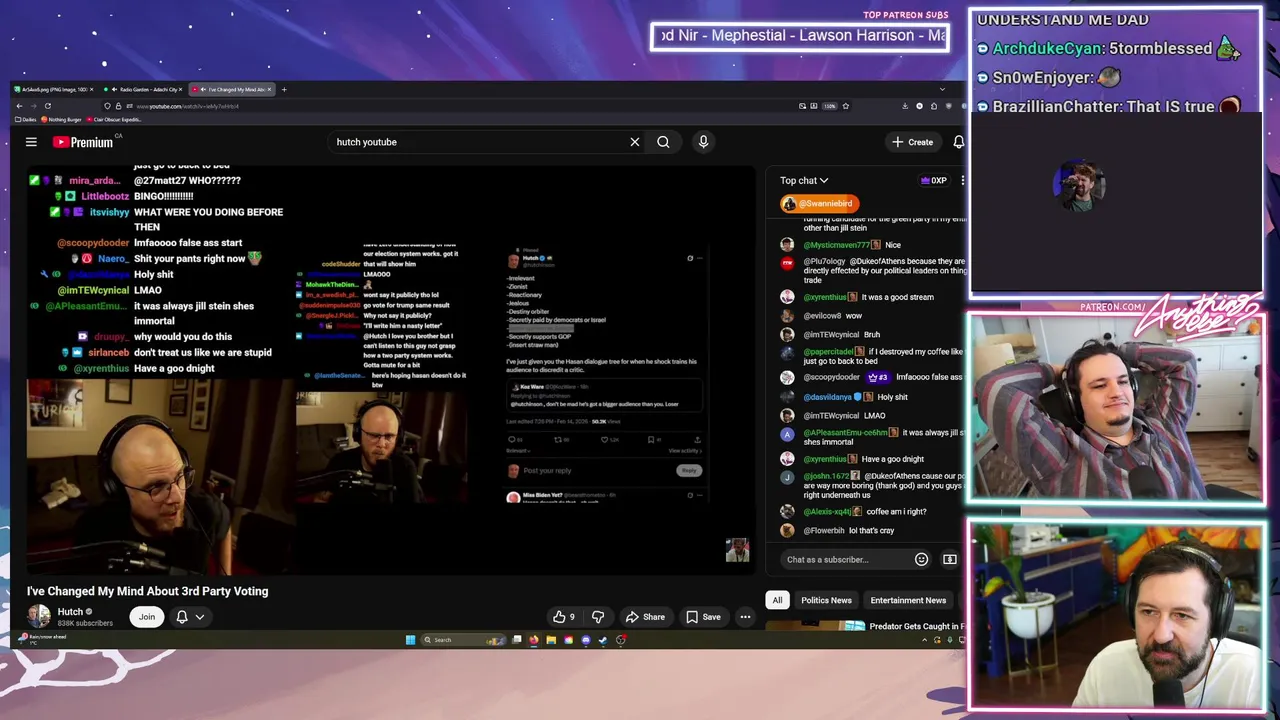Run search with the magnifier button
This screenshot has height=720, width=1280.
click(663, 142)
